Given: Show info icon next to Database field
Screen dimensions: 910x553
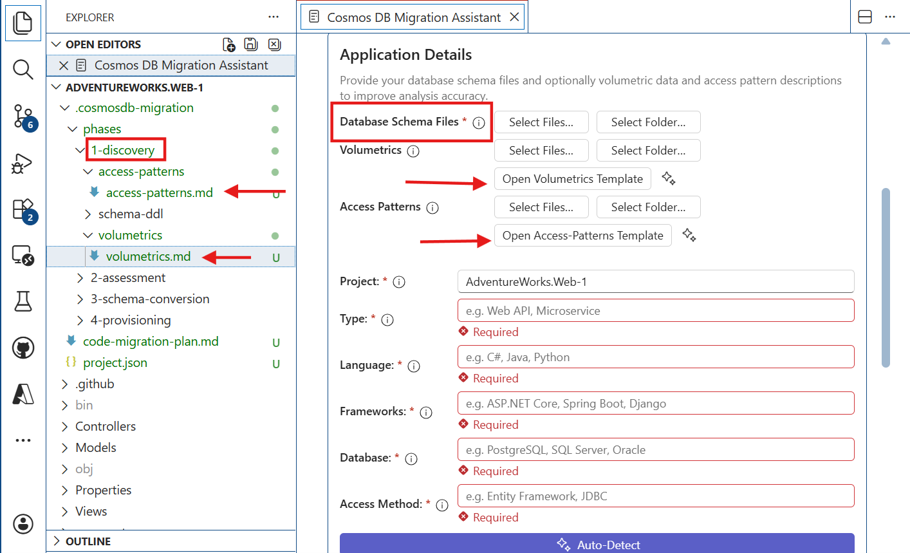Looking at the screenshot, I should (x=411, y=459).
